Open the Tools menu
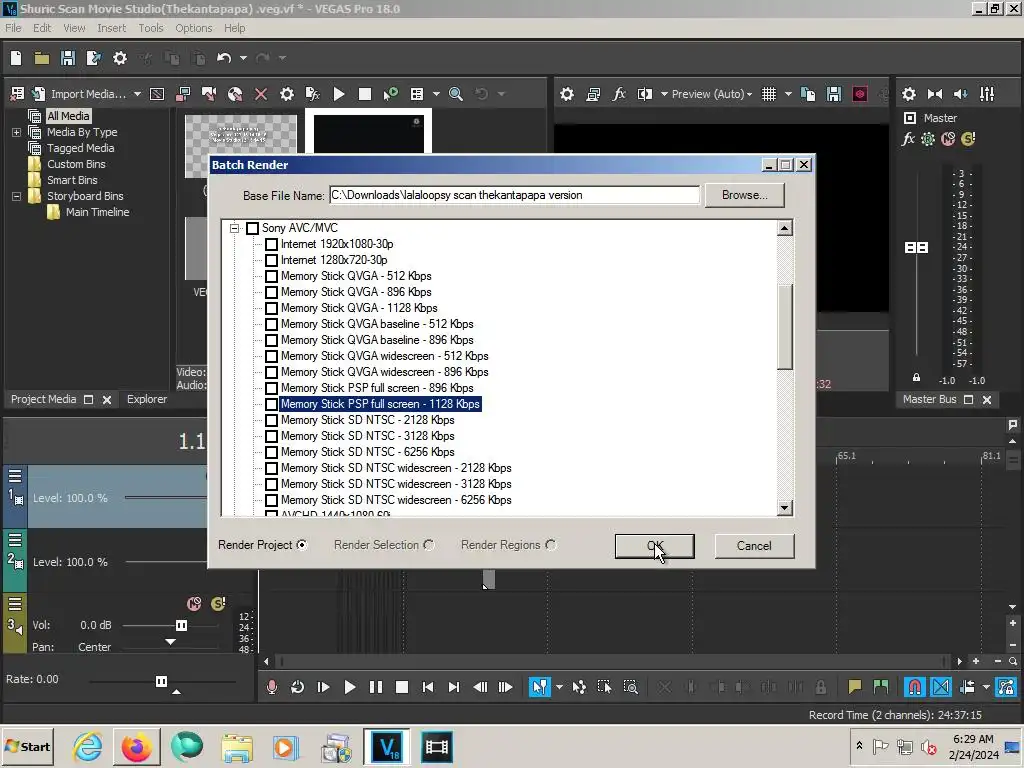Viewport: 1024px width, 768px height. point(151,28)
